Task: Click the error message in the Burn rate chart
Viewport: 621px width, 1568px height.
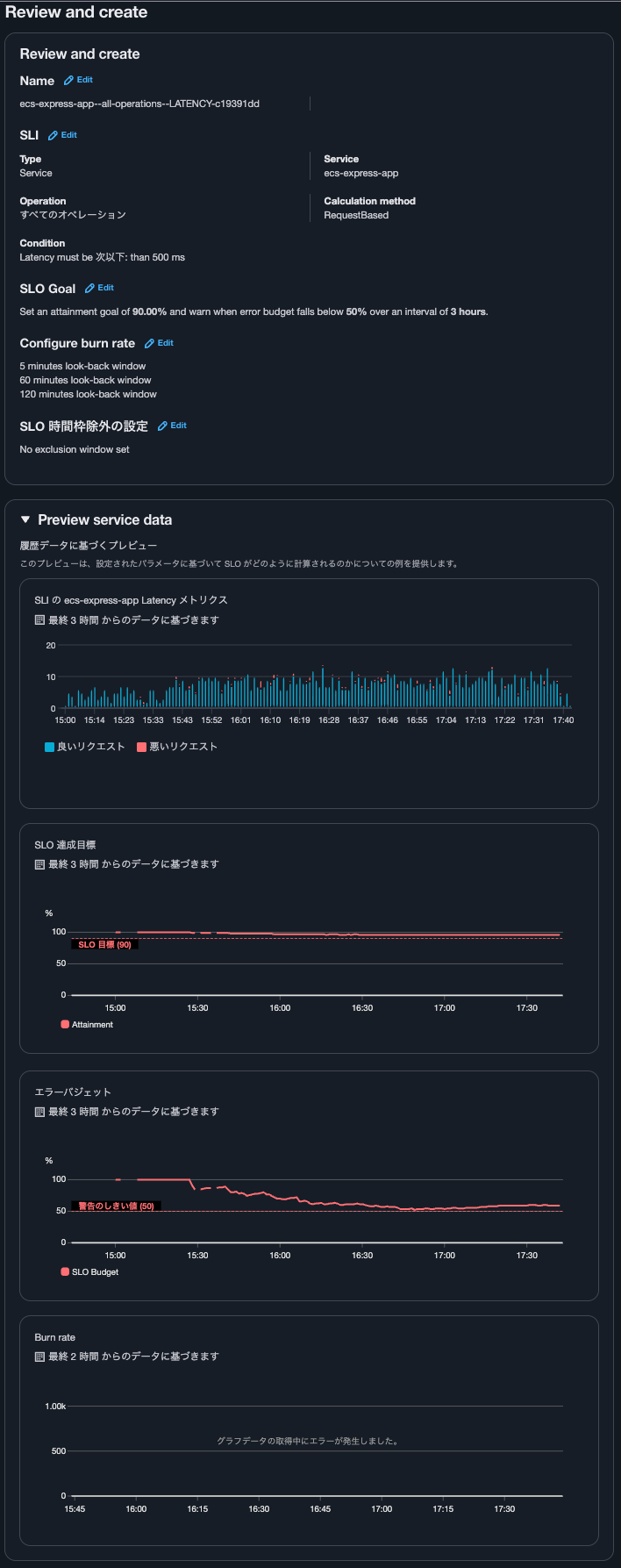Action: [310, 1431]
